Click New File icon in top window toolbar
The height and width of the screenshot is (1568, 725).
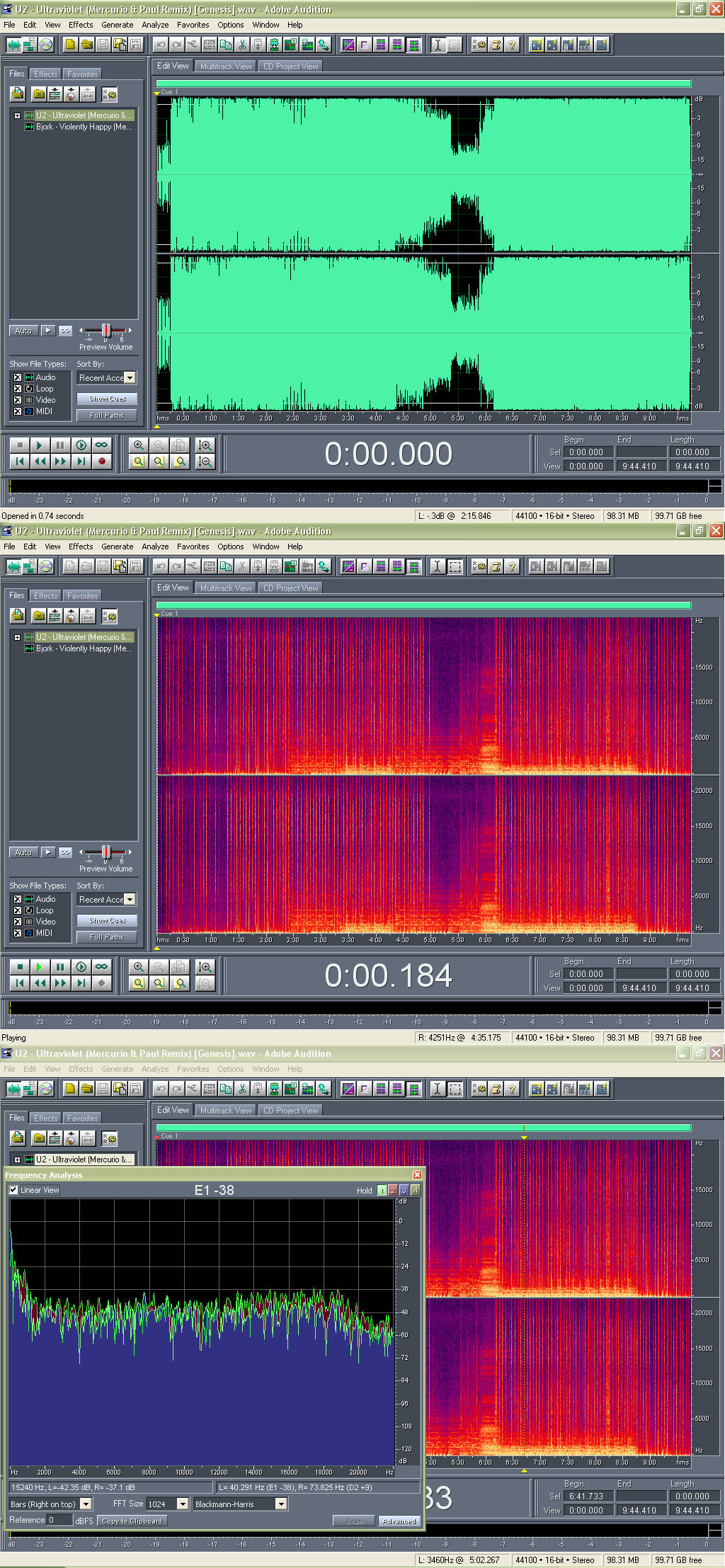click(70, 45)
